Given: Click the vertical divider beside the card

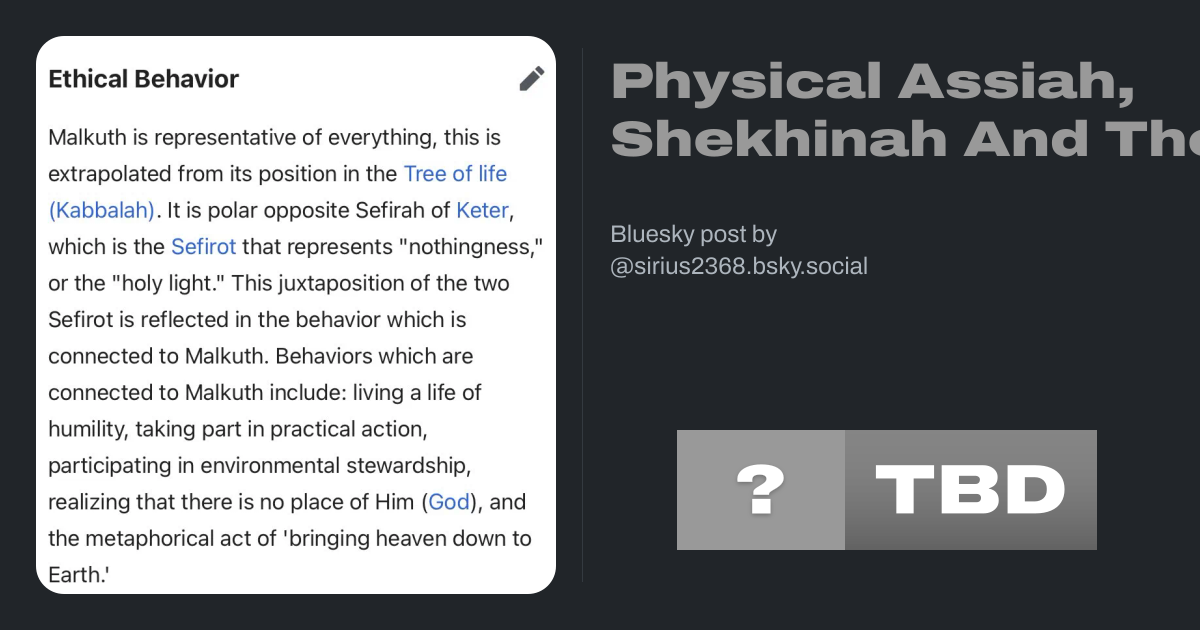Looking at the screenshot, I should point(583,315).
